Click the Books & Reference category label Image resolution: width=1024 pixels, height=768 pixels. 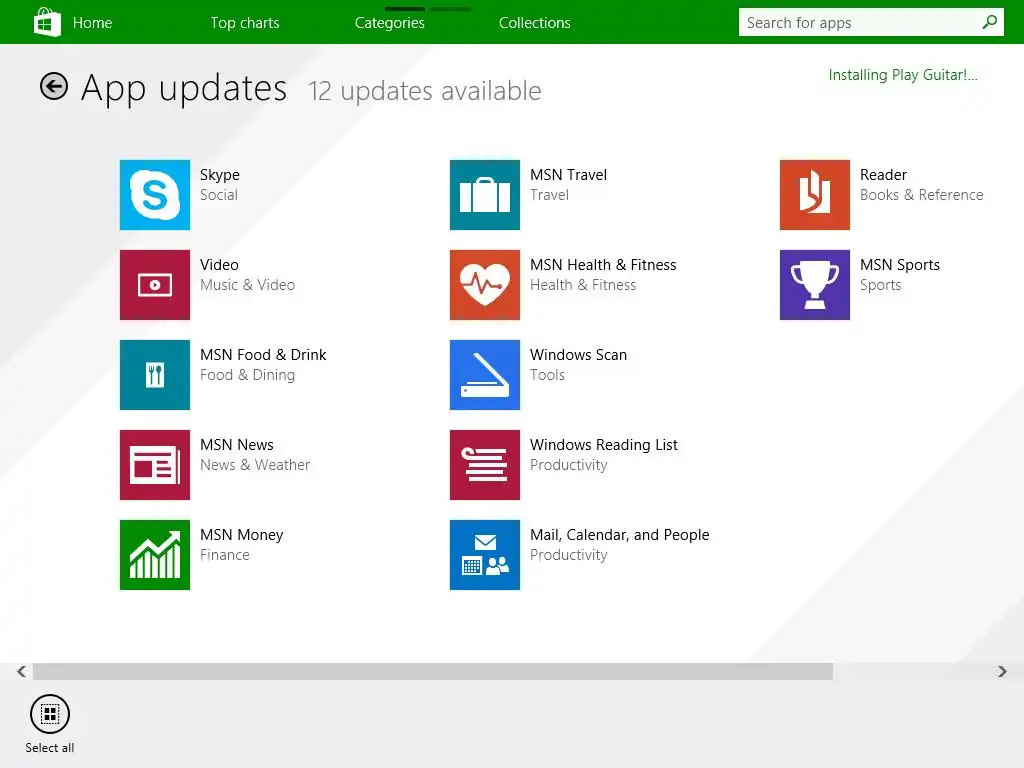921,195
